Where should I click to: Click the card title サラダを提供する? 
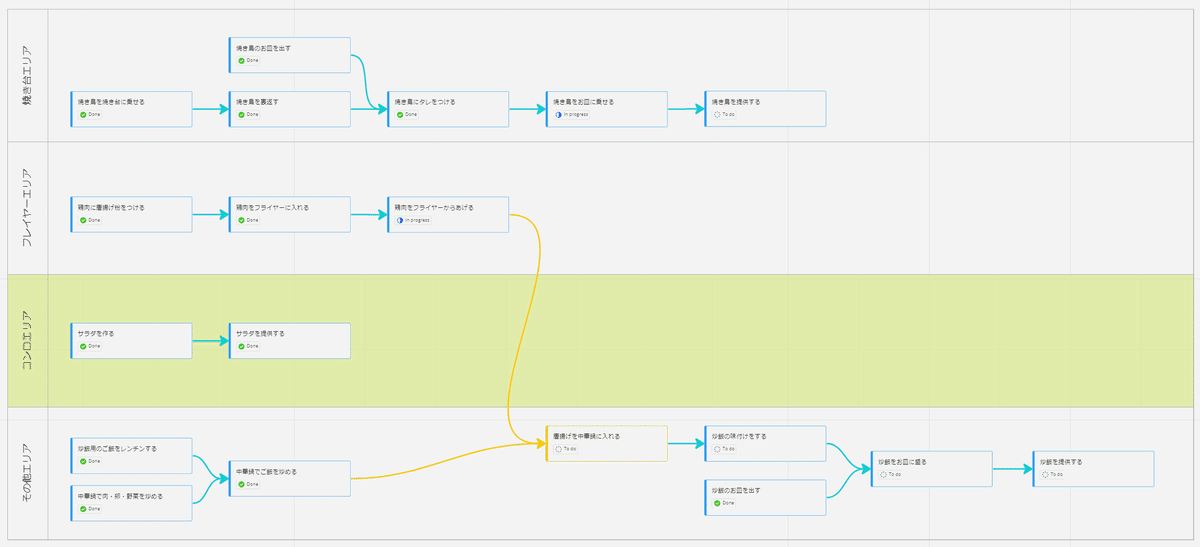point(260,333)
